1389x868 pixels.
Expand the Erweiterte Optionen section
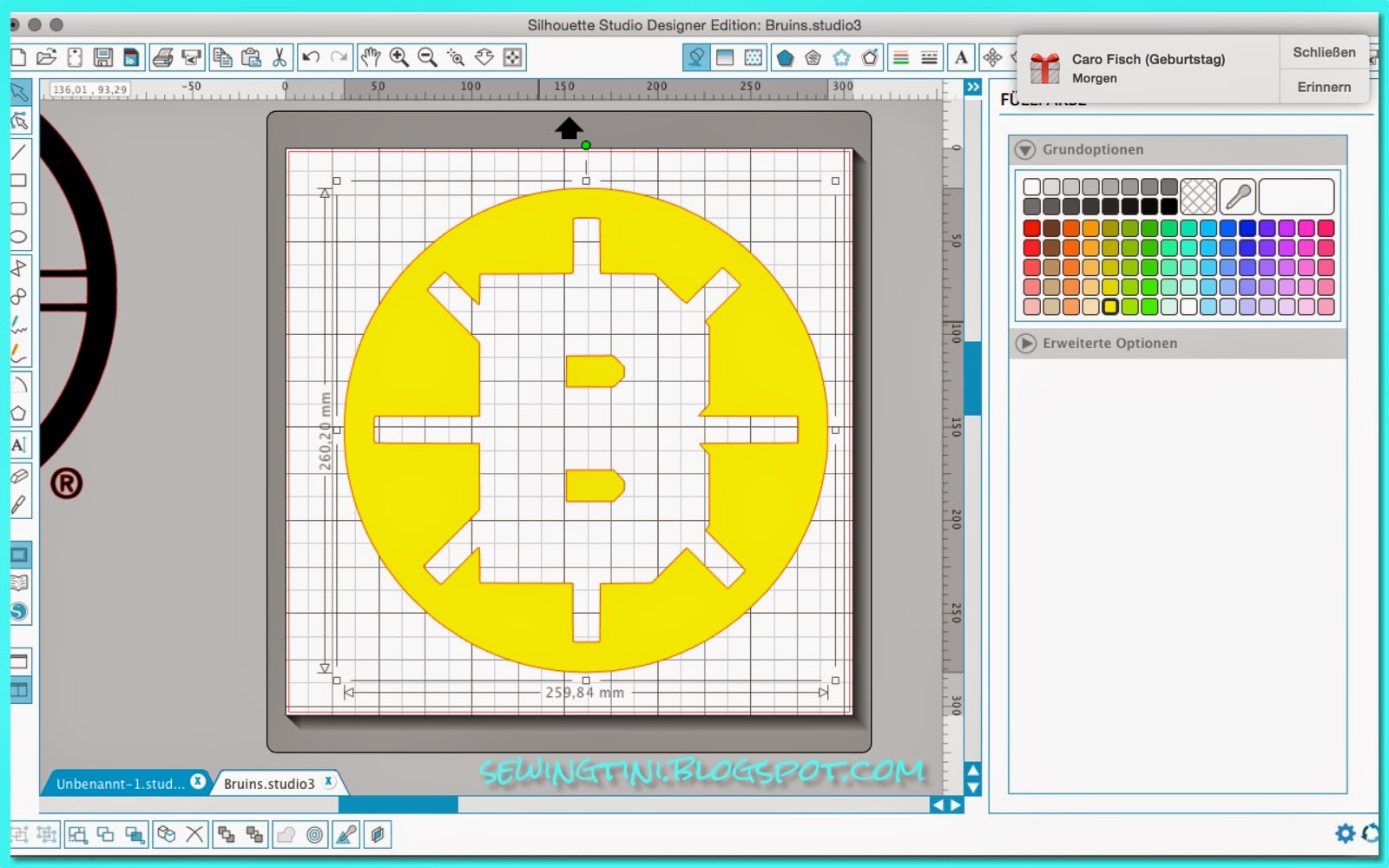[x=1025, y=343]
